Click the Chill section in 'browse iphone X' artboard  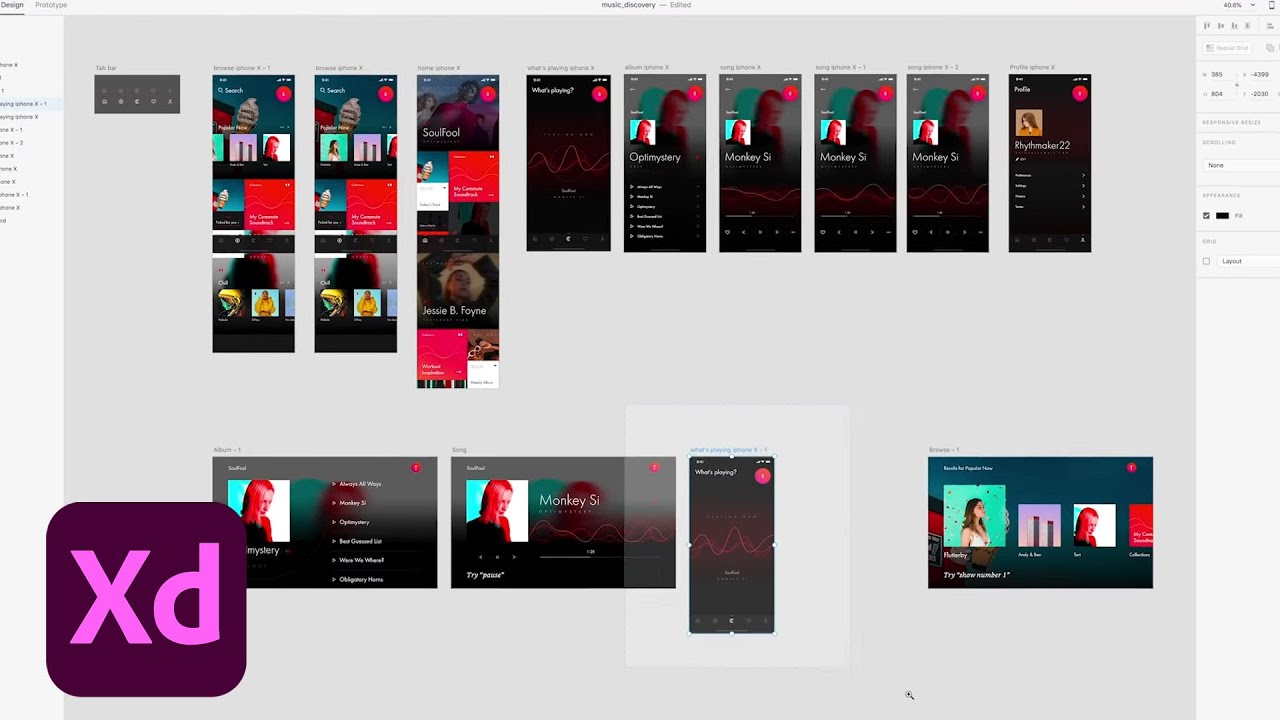(x=355, y=294)
